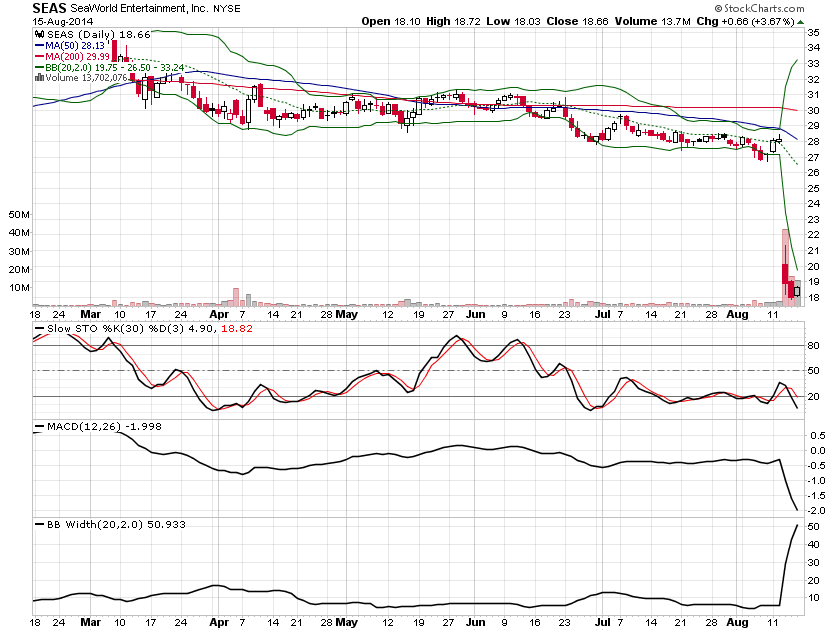Click the latest white candlestick near 18
The height and width of the screenshot is (633, 840).
(x=797, y=291)
